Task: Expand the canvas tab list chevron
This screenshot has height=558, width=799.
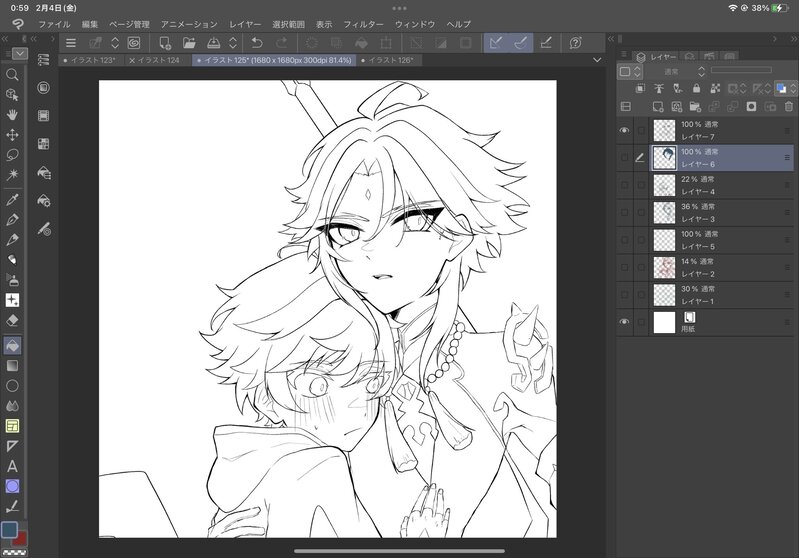Action: pyautogui.click(x=597, y=60)
